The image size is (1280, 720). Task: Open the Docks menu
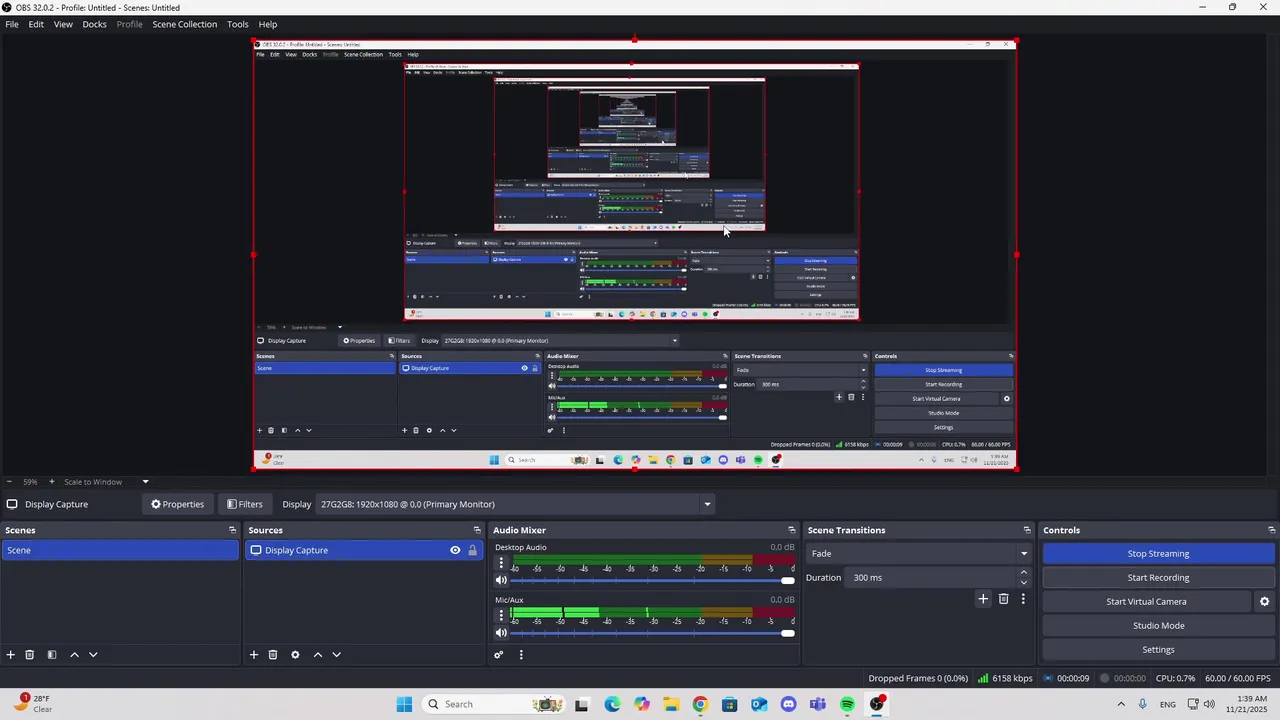coord(94,24)
